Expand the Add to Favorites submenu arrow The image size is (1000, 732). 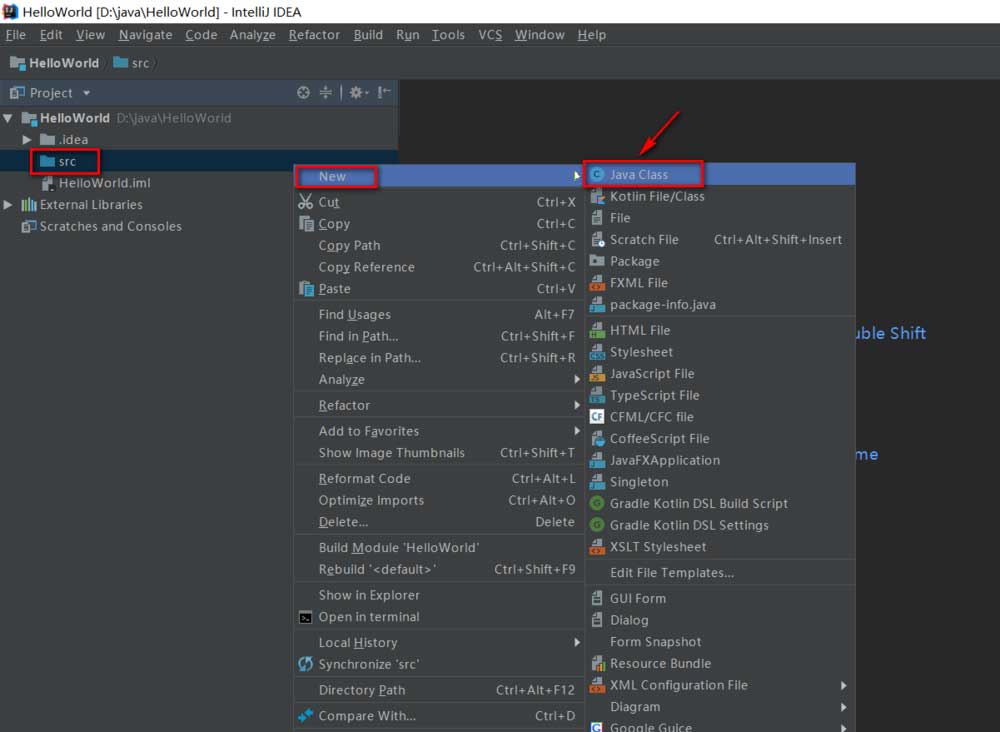coord(577,431)
